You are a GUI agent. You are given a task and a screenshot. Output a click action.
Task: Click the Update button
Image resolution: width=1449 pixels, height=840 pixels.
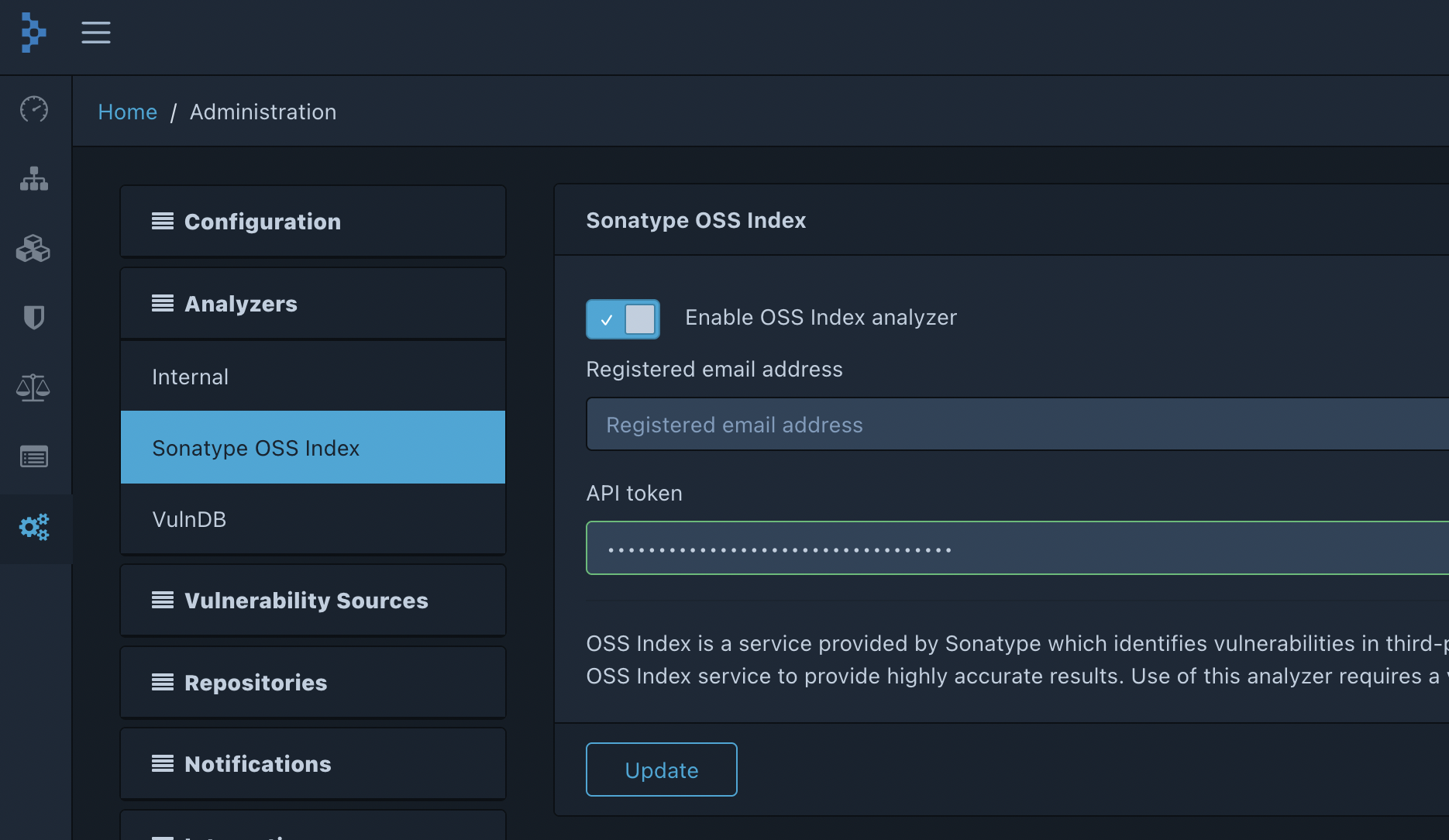(x=661, y=769)
